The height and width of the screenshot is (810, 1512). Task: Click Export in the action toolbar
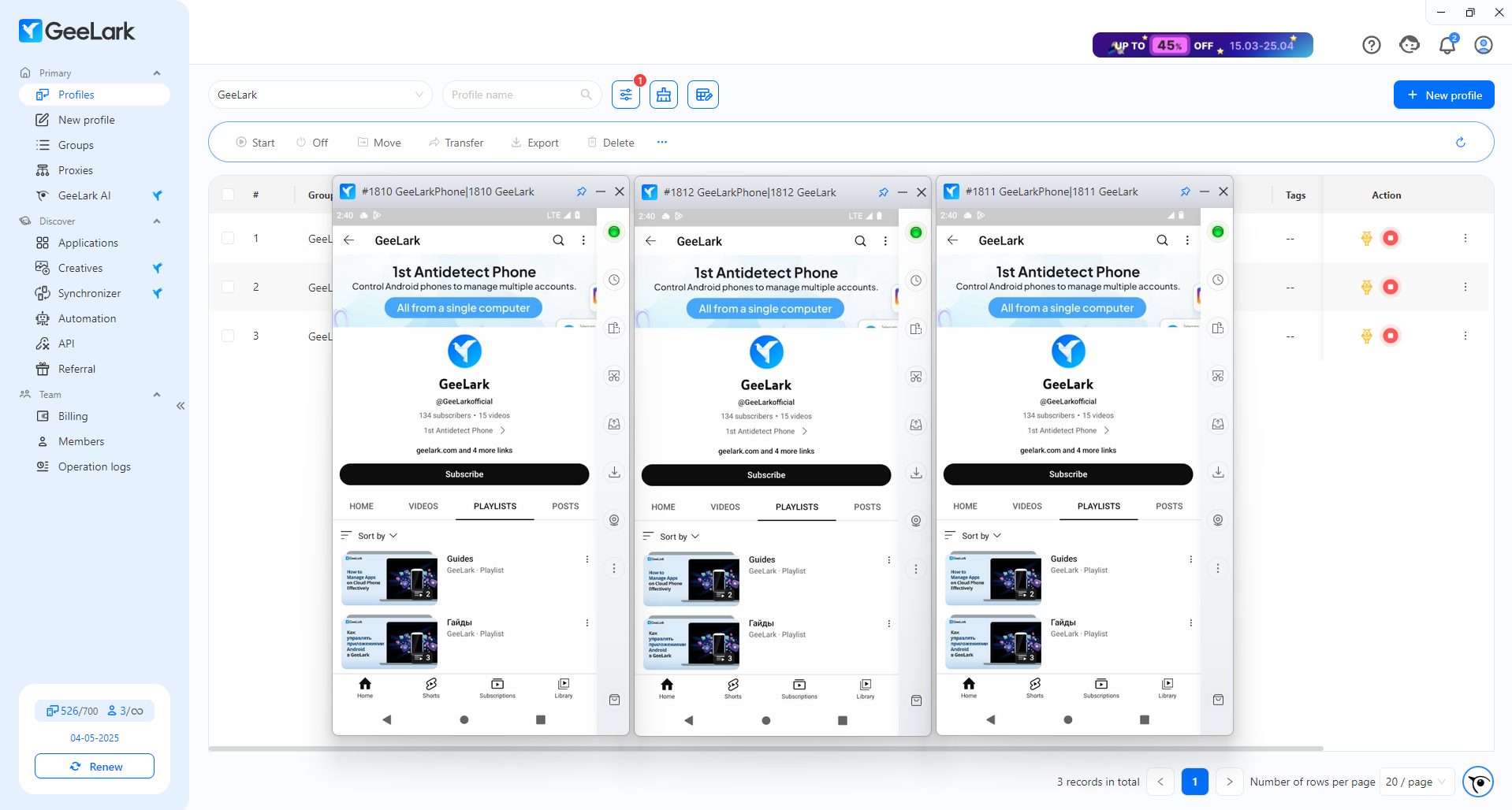535,143
